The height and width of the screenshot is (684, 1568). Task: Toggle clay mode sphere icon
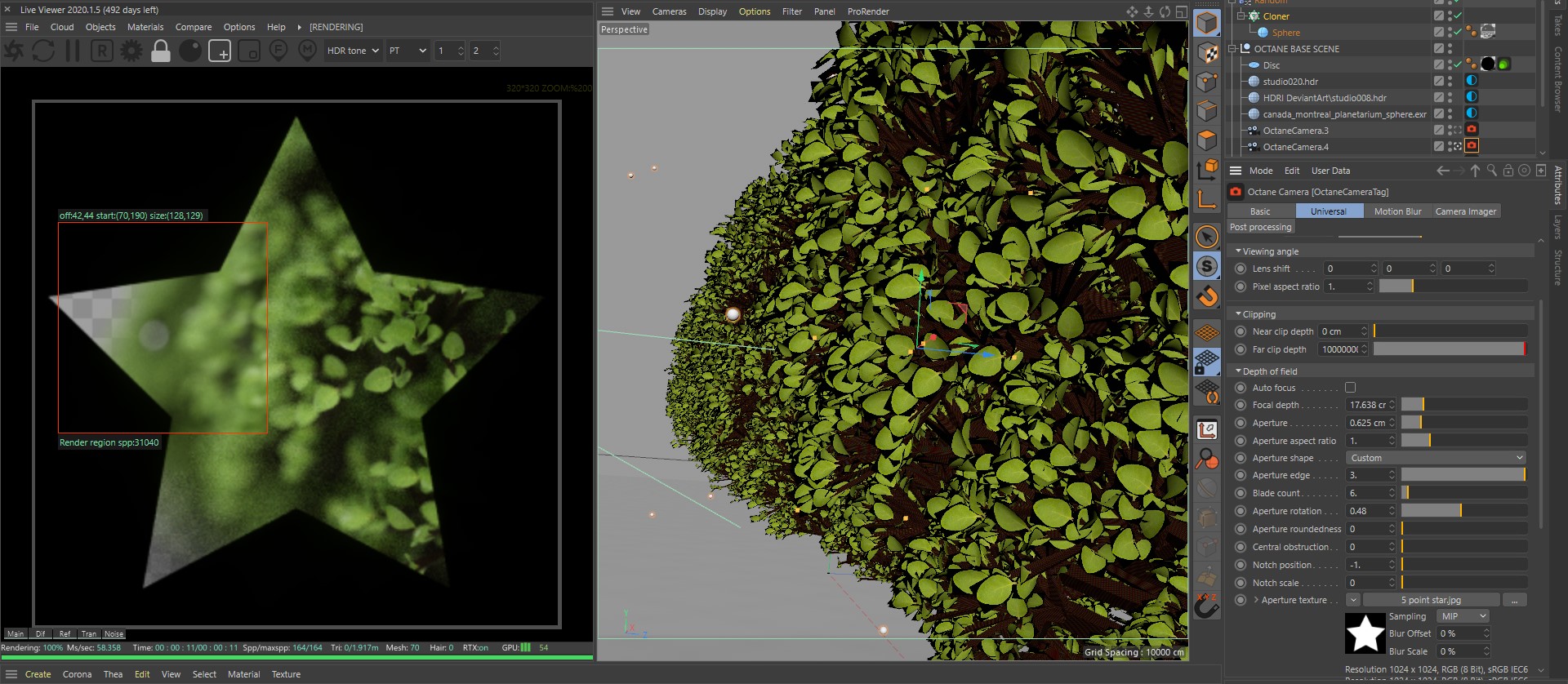pyautogui.click(x=190, y=51)
